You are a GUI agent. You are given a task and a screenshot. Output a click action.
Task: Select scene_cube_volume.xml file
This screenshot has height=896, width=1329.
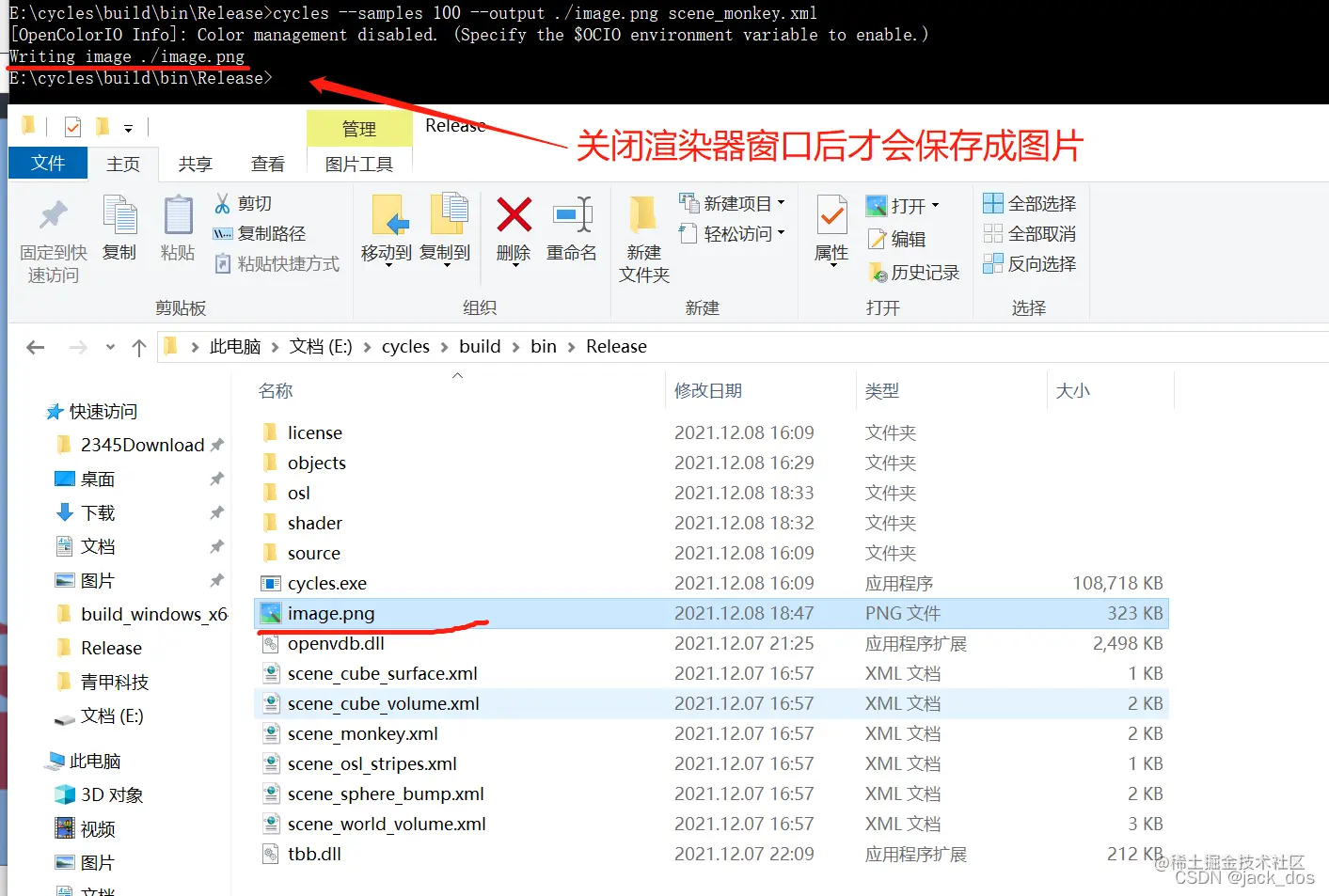[x=711, y=703]
